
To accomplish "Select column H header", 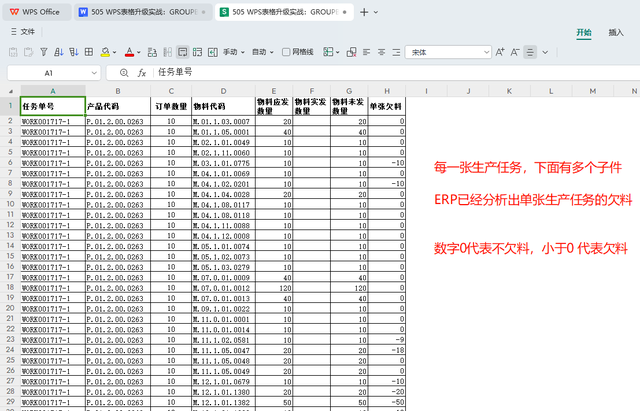I will tap(387, 91).
